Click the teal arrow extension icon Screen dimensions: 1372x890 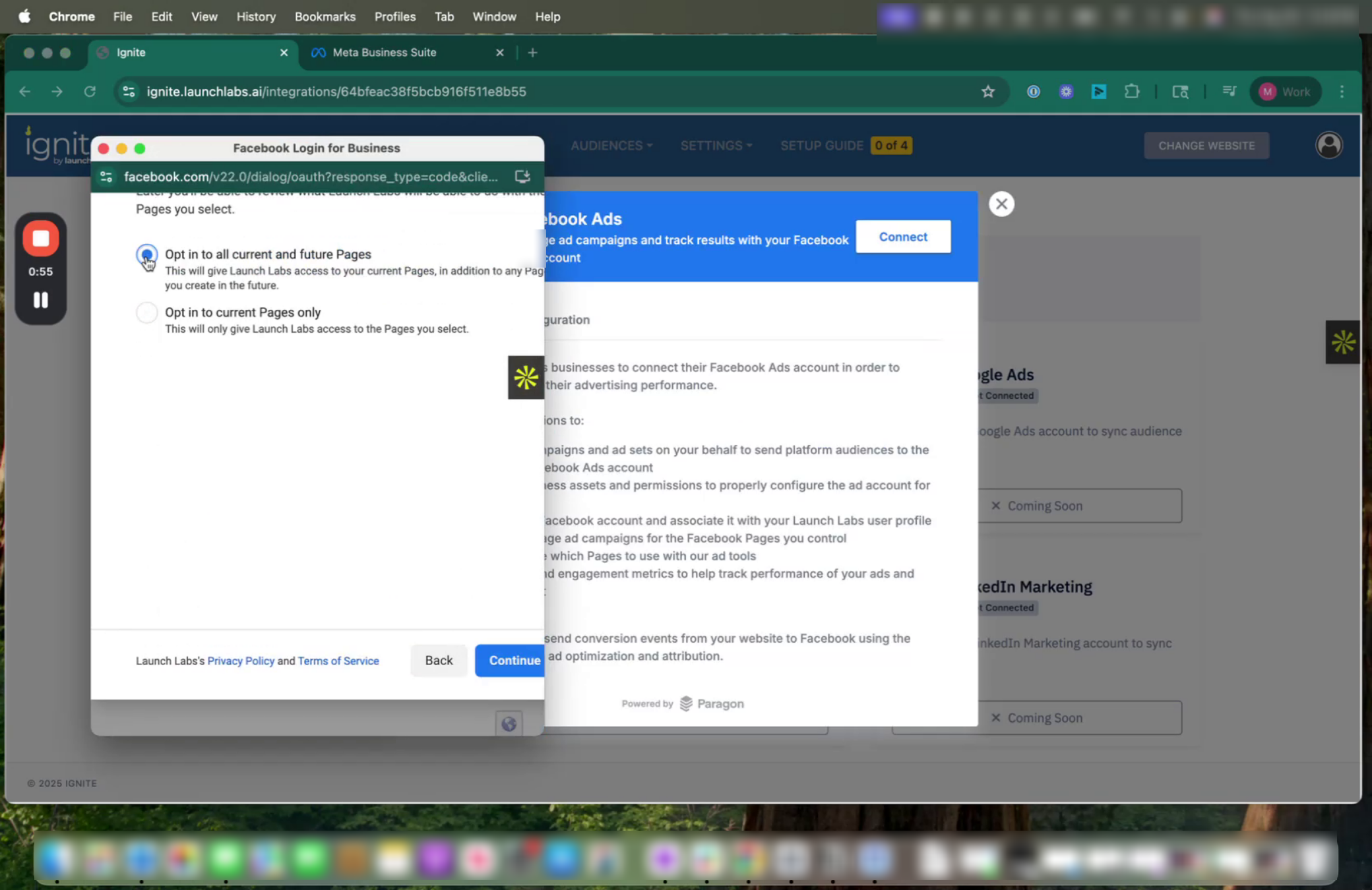[x=1098, y=92]
